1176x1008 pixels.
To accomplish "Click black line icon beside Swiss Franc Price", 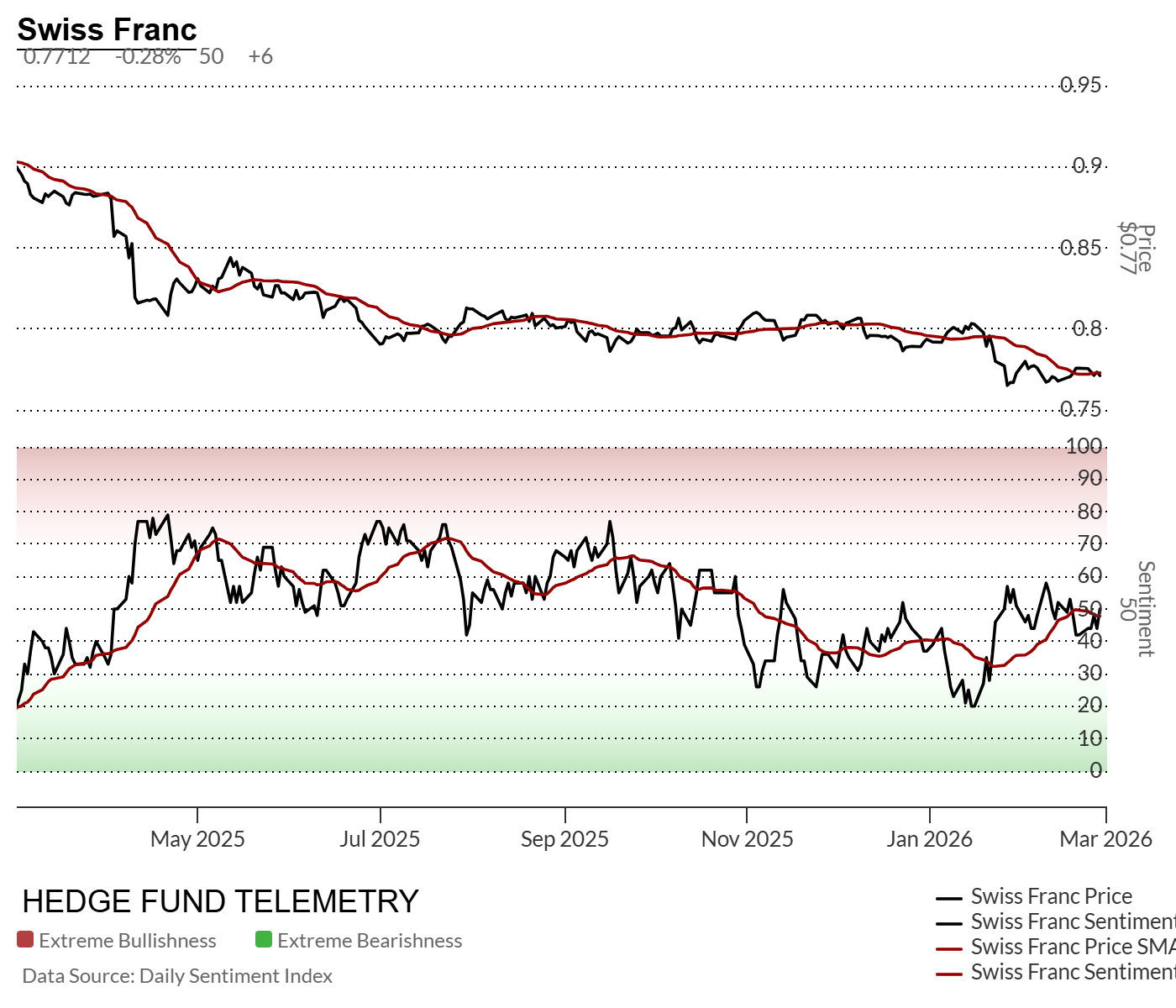I will pos(949,898).
